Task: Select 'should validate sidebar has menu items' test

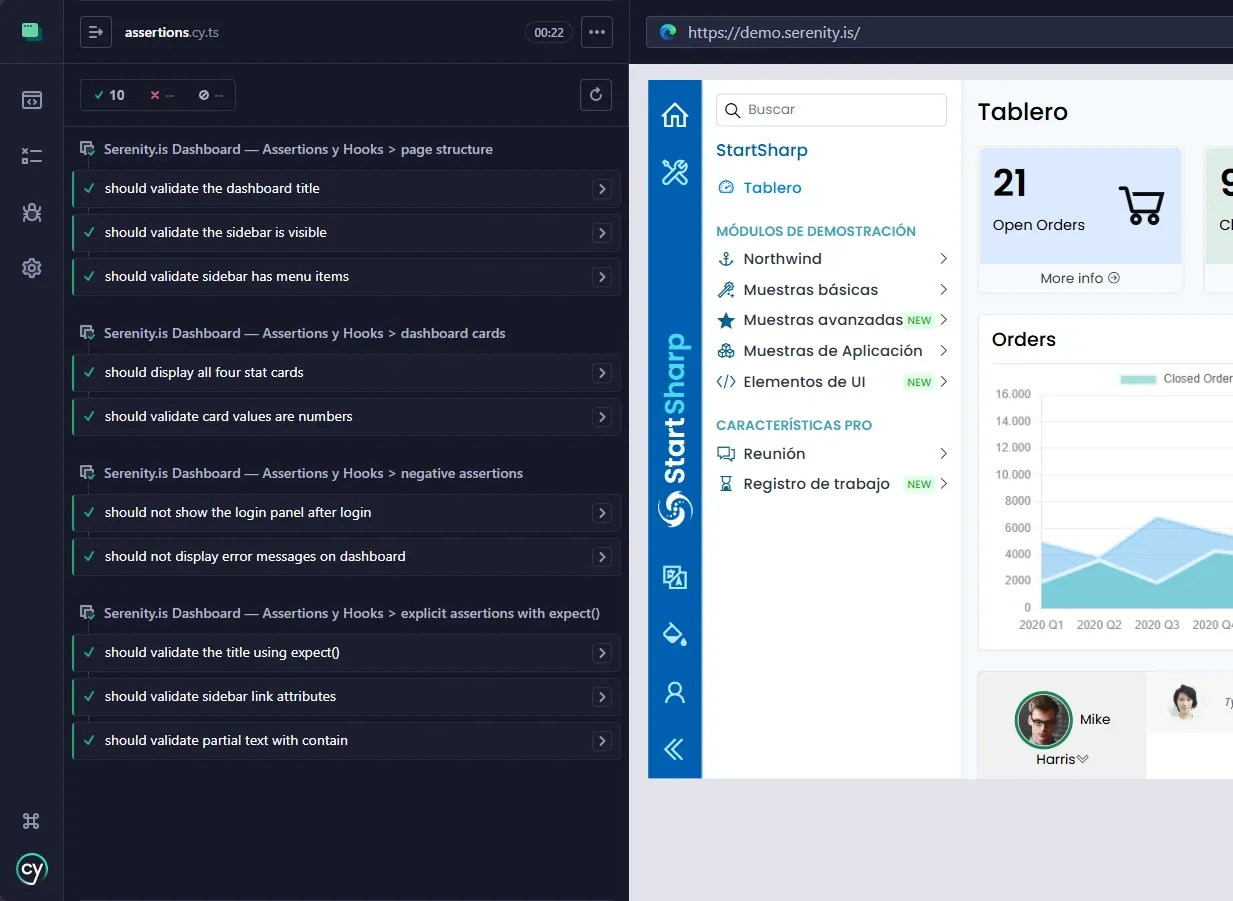Action: [x=346, y=276]
